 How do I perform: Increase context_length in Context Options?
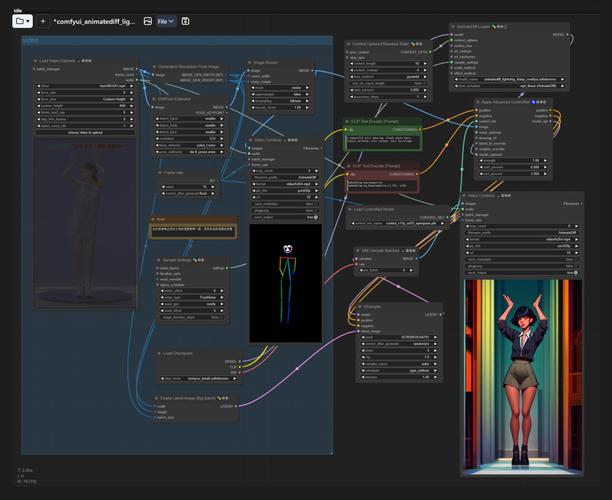point(425,63)
